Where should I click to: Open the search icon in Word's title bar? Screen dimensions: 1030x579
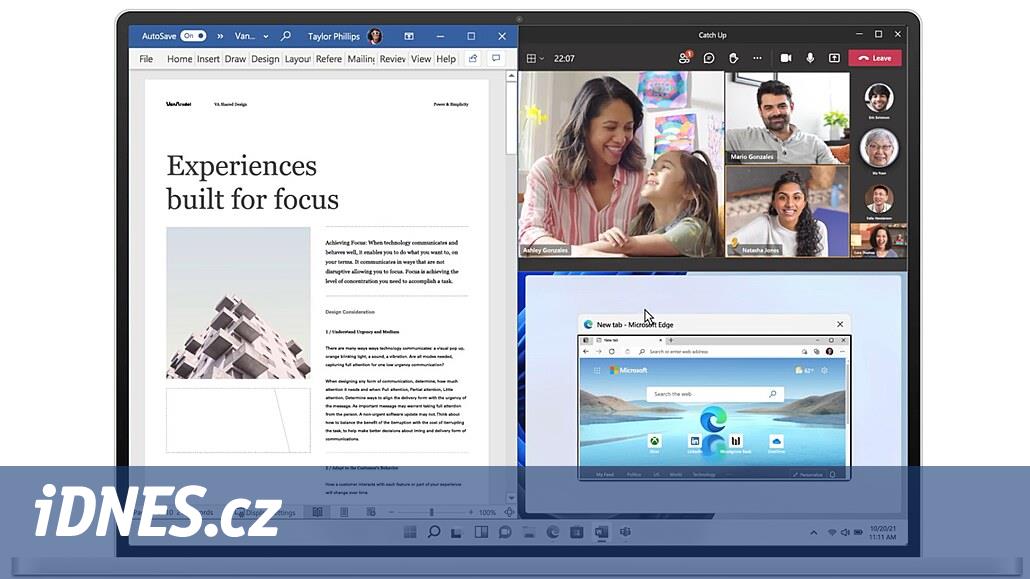click(x=286, y=36)
